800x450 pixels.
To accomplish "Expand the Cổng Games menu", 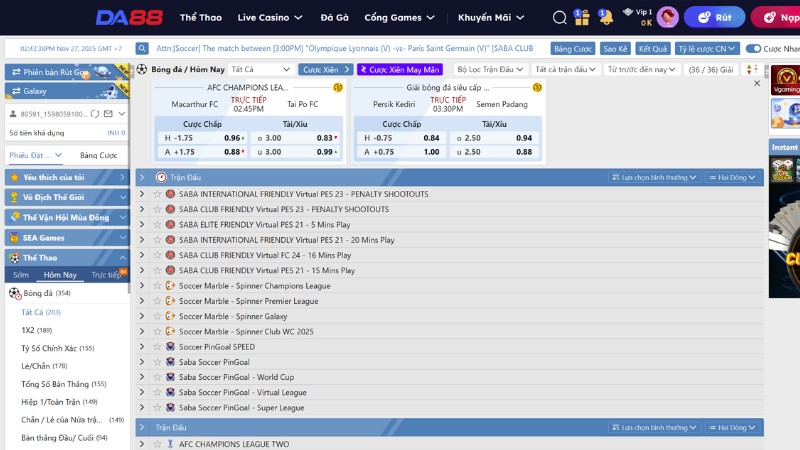I will [399, 18].
